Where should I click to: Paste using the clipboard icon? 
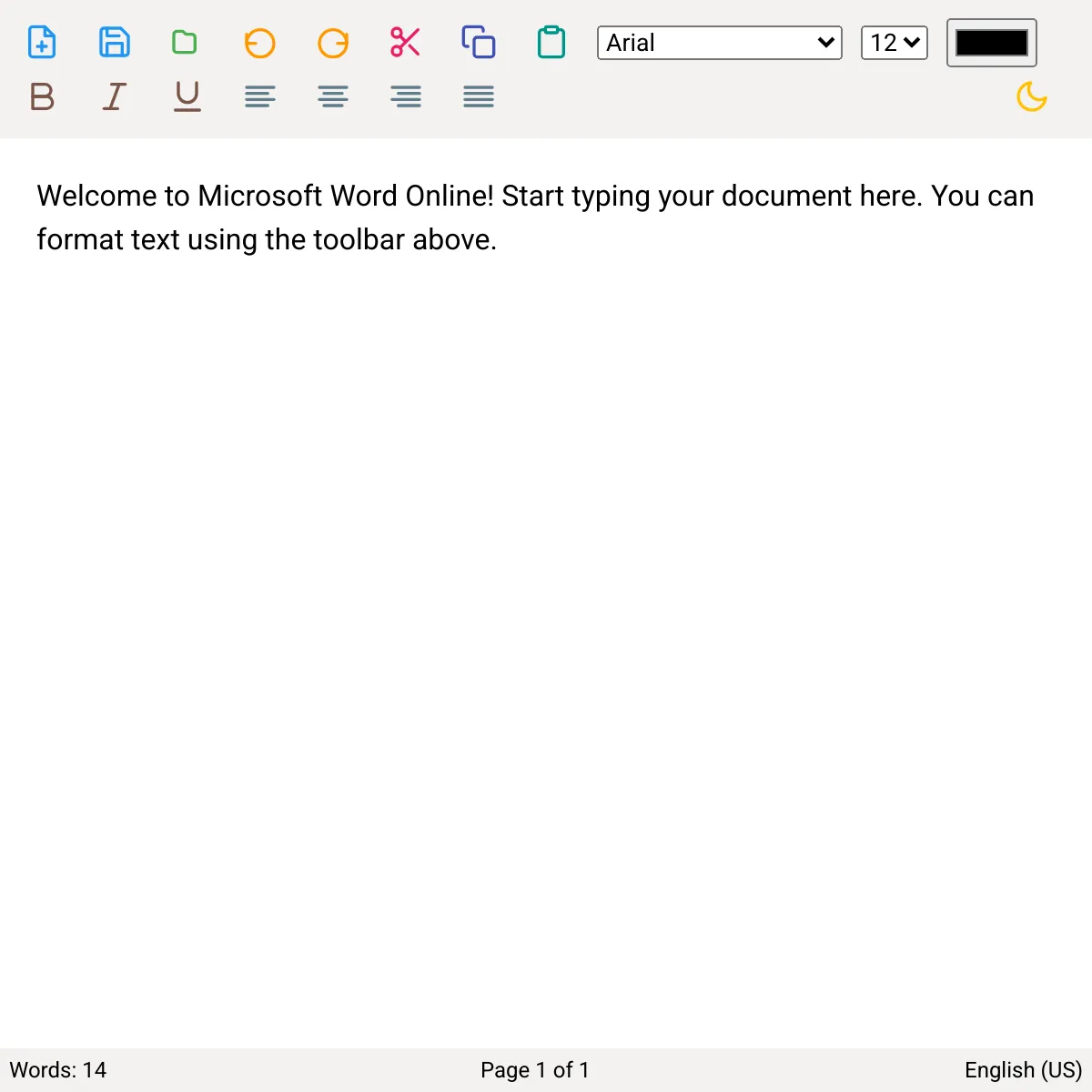tap(551, 43)
